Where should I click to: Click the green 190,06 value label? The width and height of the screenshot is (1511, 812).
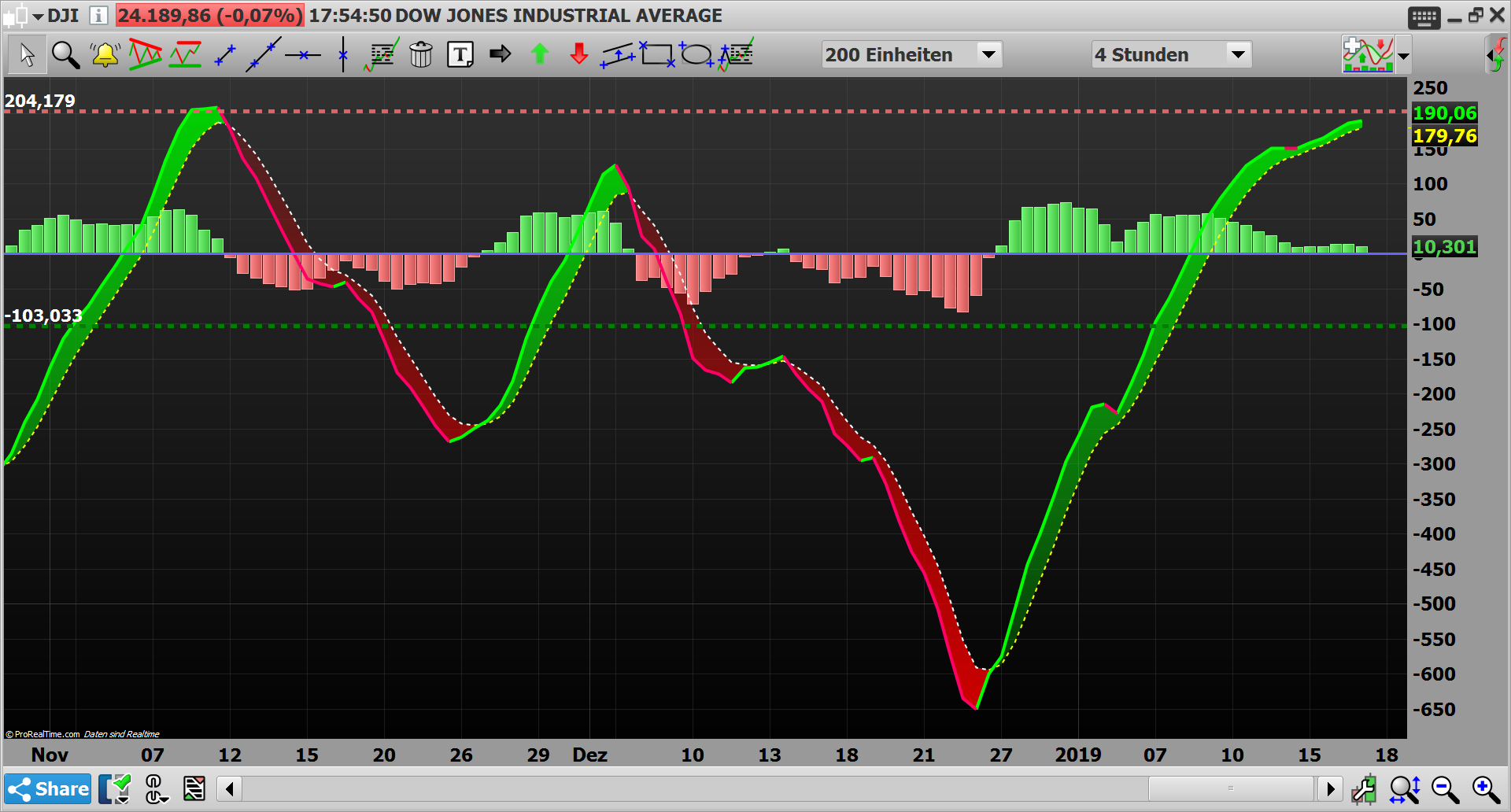point(1445,113)
